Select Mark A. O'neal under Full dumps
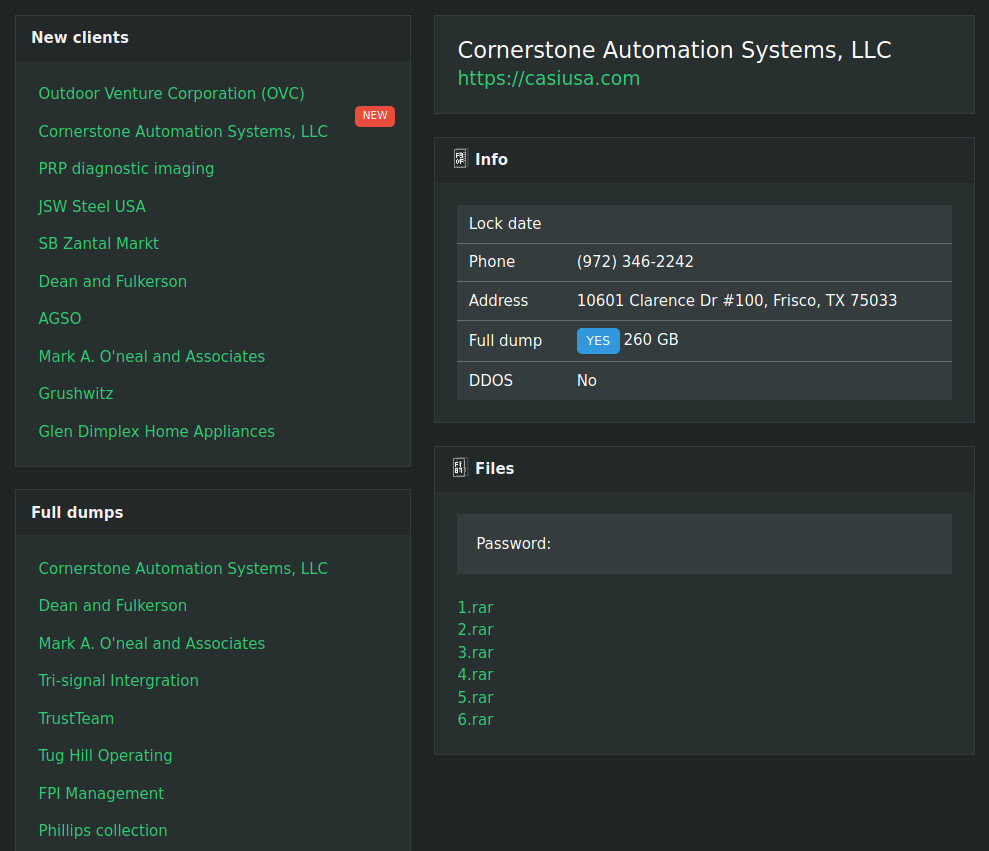The height and width of the screenshot is (851, 989). (x=152, y=643)
